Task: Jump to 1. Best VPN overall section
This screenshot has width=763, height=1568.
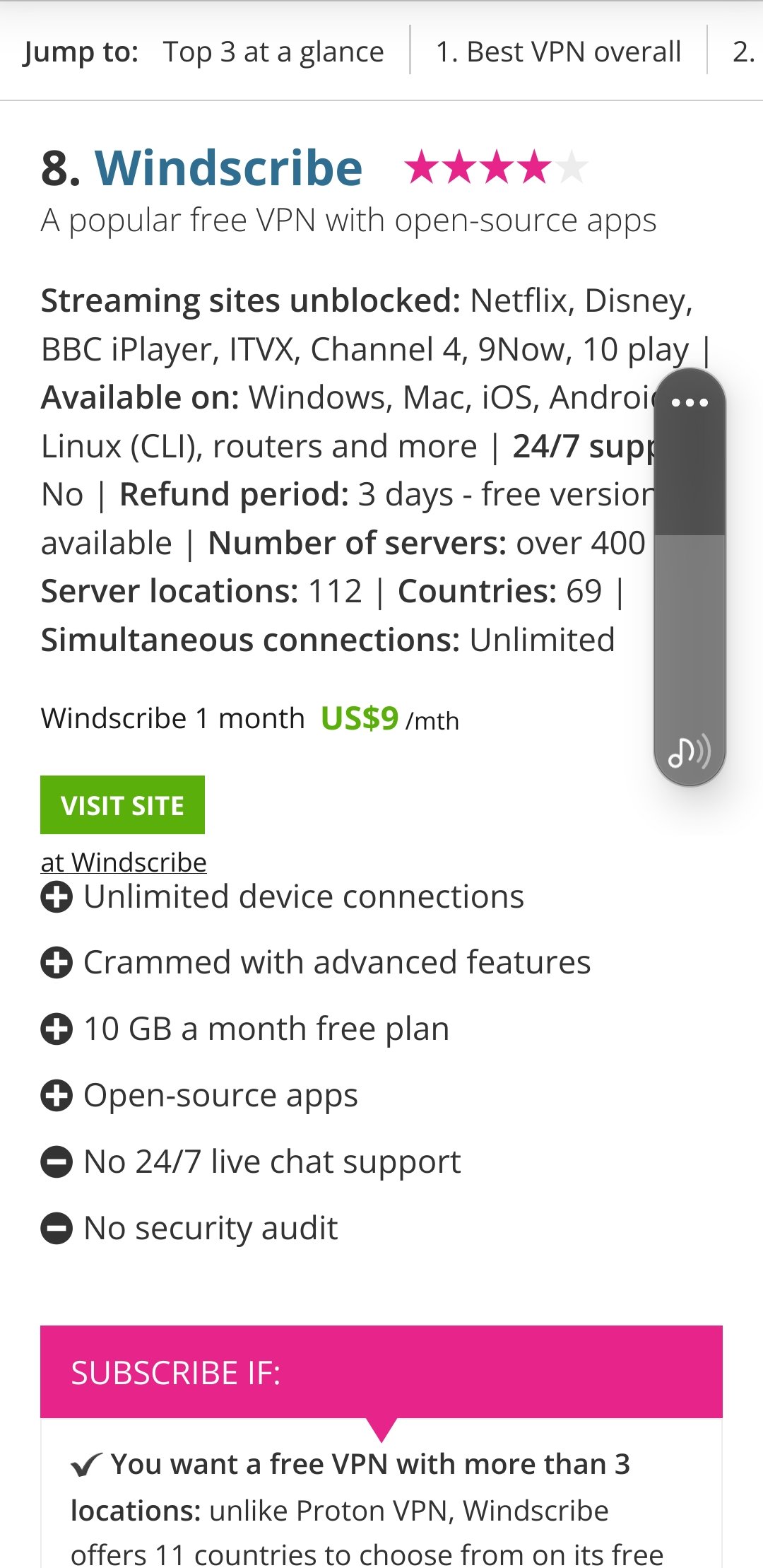Action: 558,52
